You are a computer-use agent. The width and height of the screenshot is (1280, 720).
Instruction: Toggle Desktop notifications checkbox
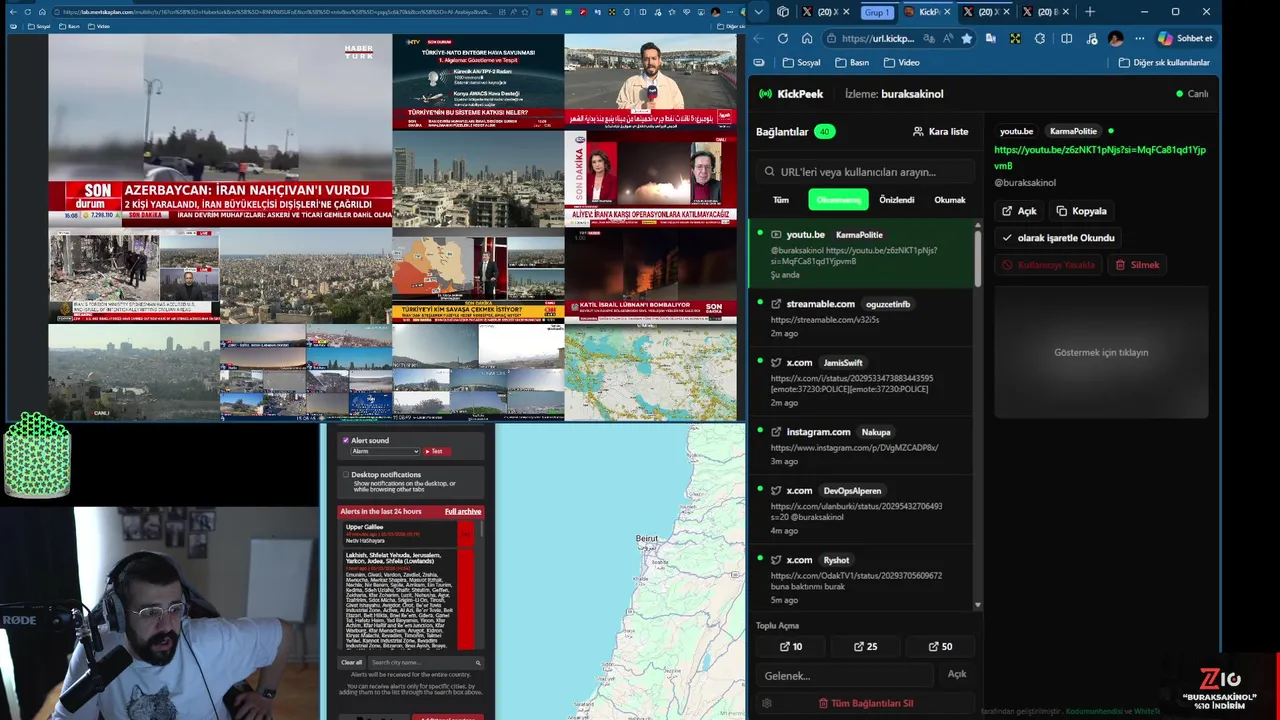click(x=346, y=474)
